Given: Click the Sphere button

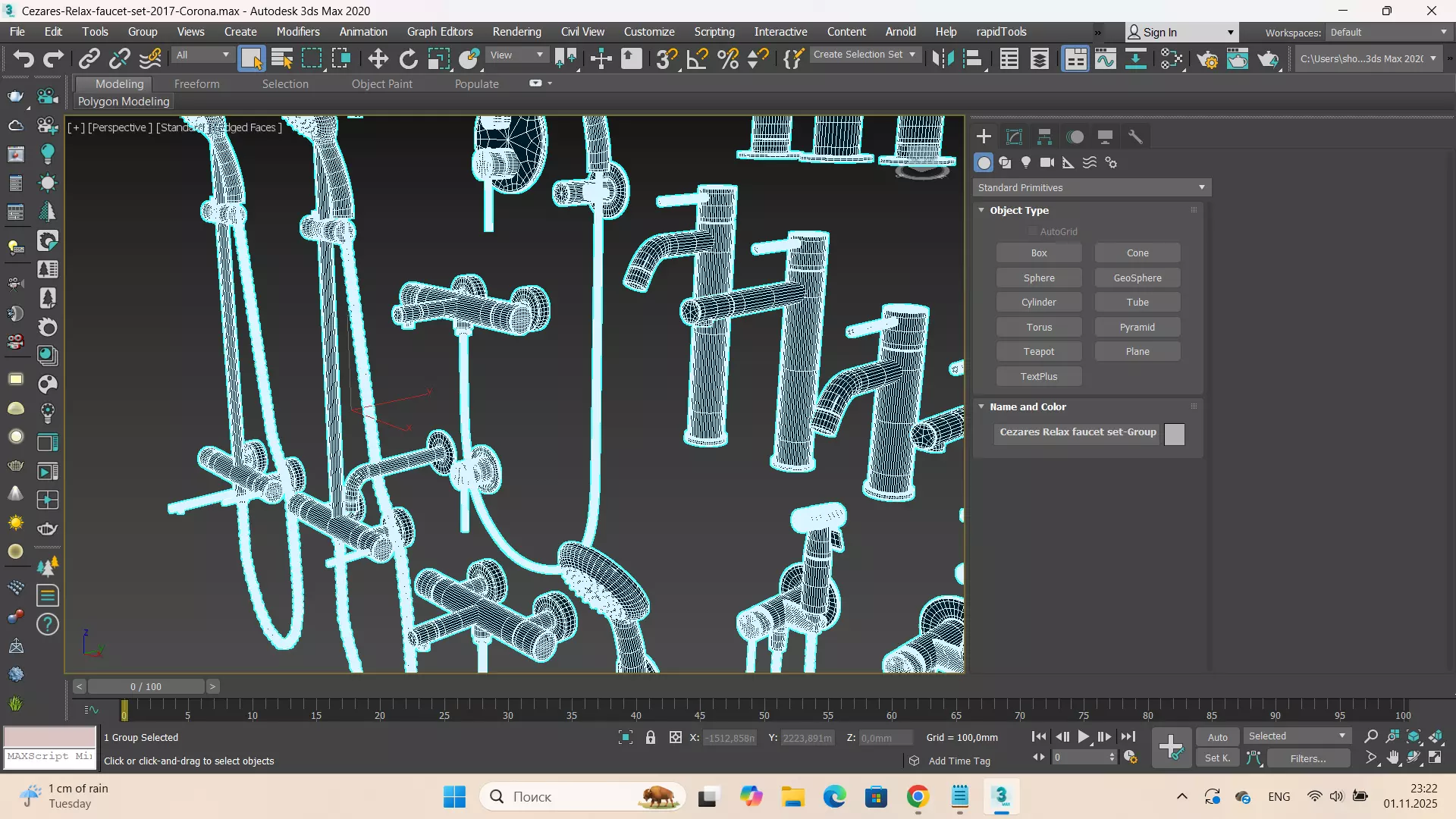Looking at the screenshot, I should 1039,278.
